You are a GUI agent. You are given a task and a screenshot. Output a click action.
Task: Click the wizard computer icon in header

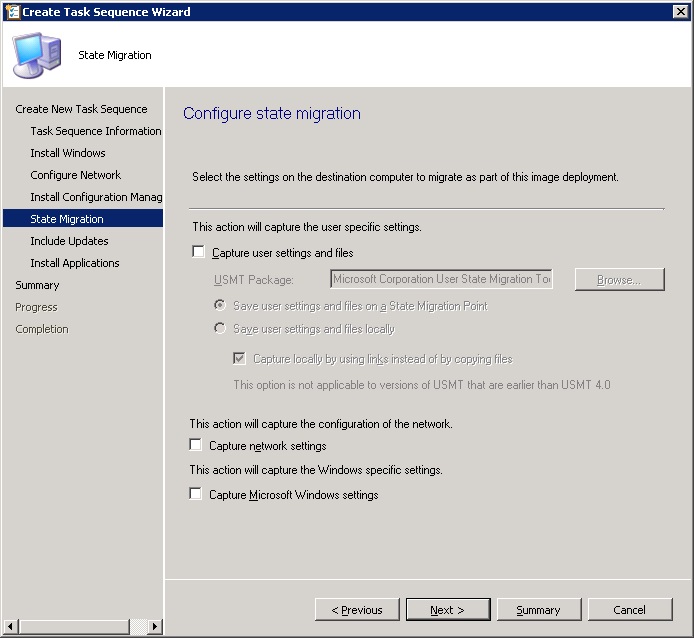(35, 55)
